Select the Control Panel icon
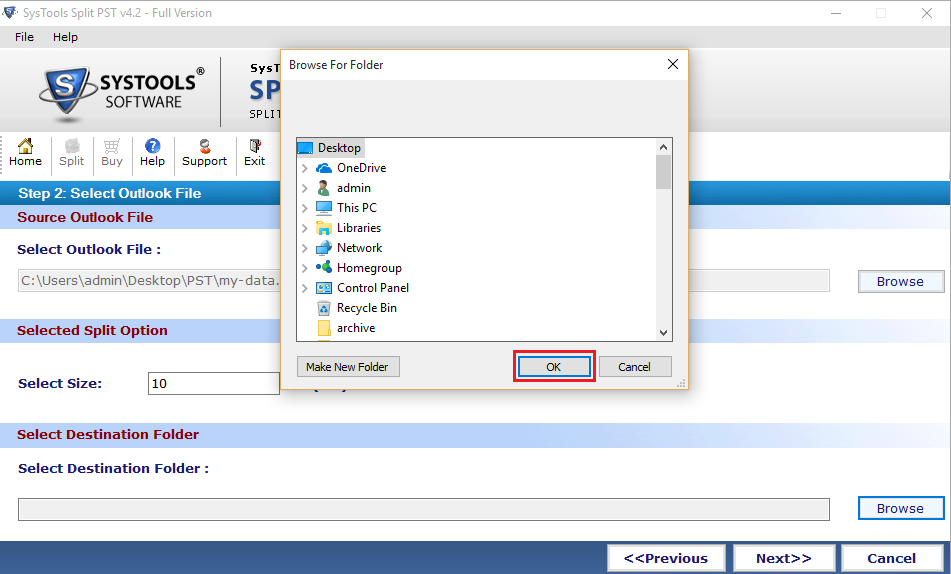The image size is (951, 574). tap(324, 288)
